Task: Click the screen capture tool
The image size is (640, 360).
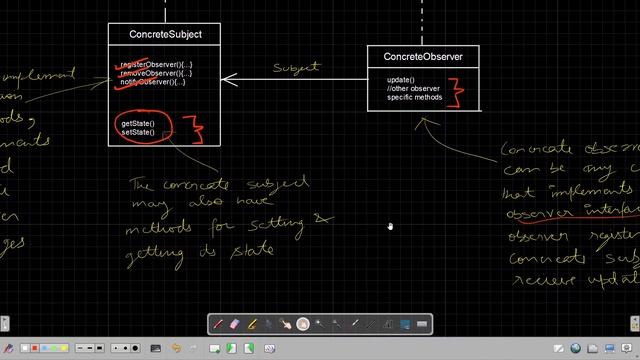Action: click(405, 324)
